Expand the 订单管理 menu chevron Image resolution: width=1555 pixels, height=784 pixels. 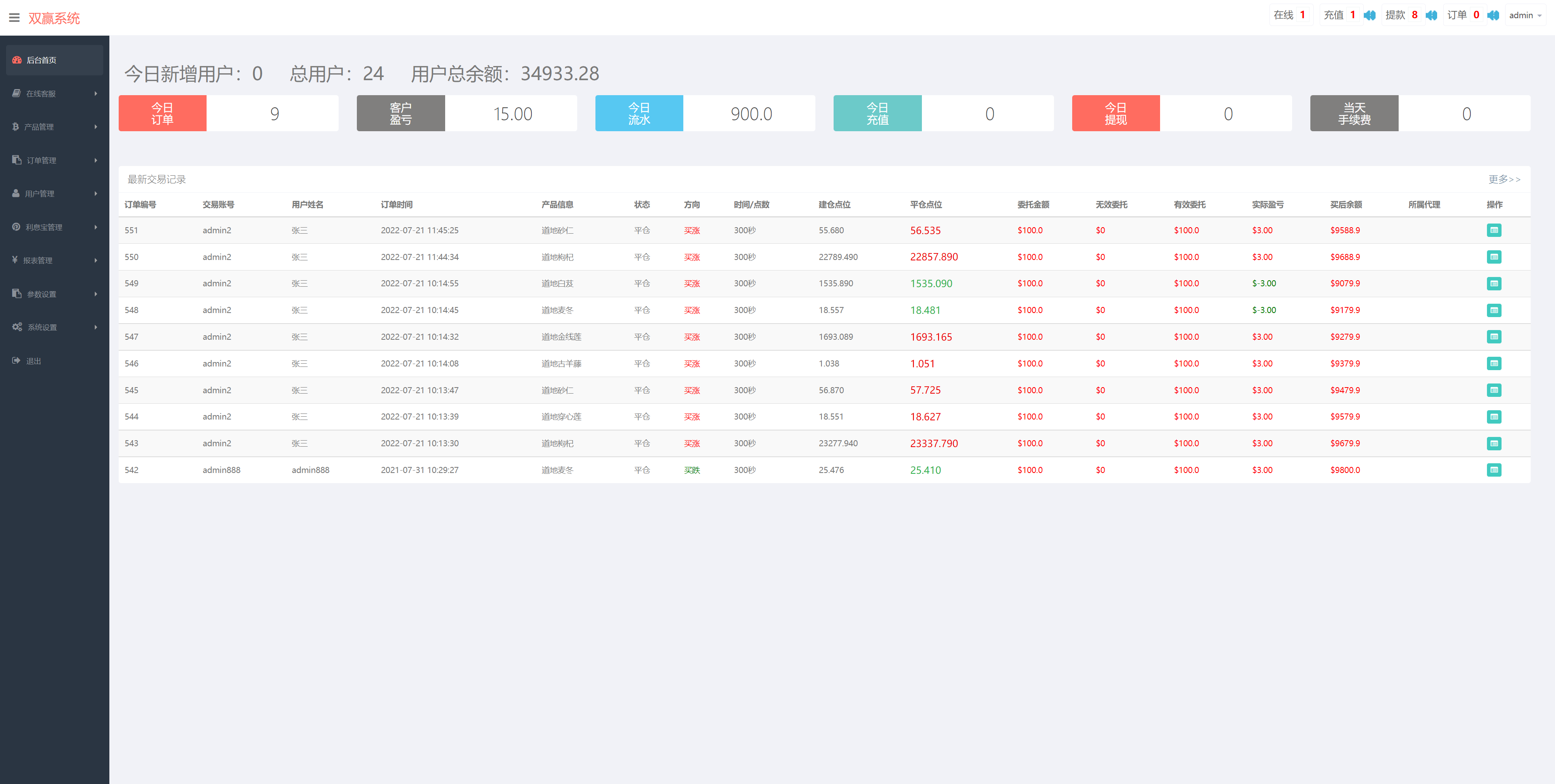coord(95,160)
